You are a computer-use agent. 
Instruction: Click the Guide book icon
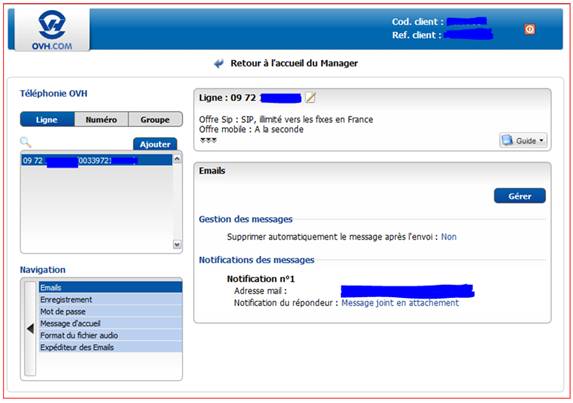pos(507,140)
